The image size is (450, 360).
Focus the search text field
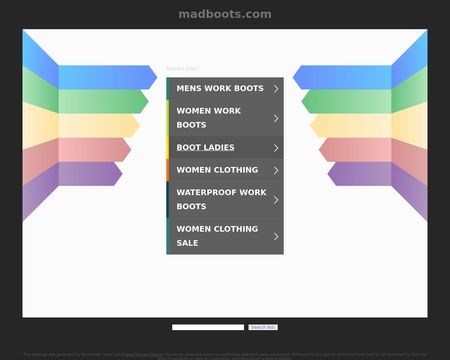coord(208,327)
